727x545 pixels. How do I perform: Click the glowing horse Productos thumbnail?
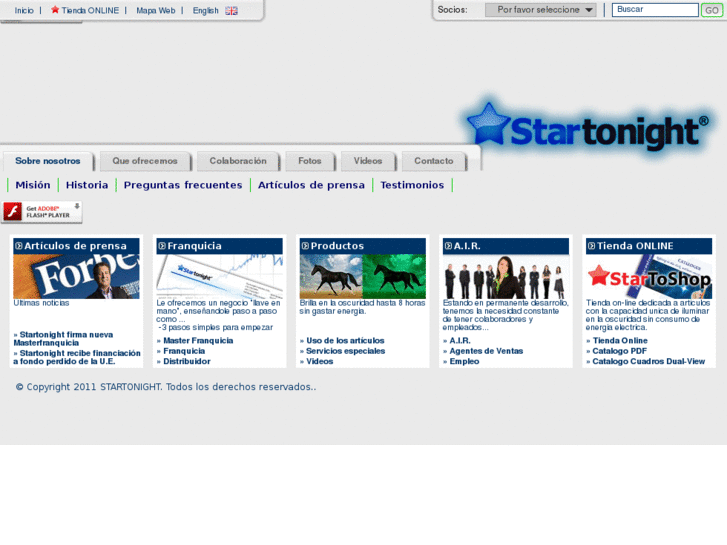[363, 276]
